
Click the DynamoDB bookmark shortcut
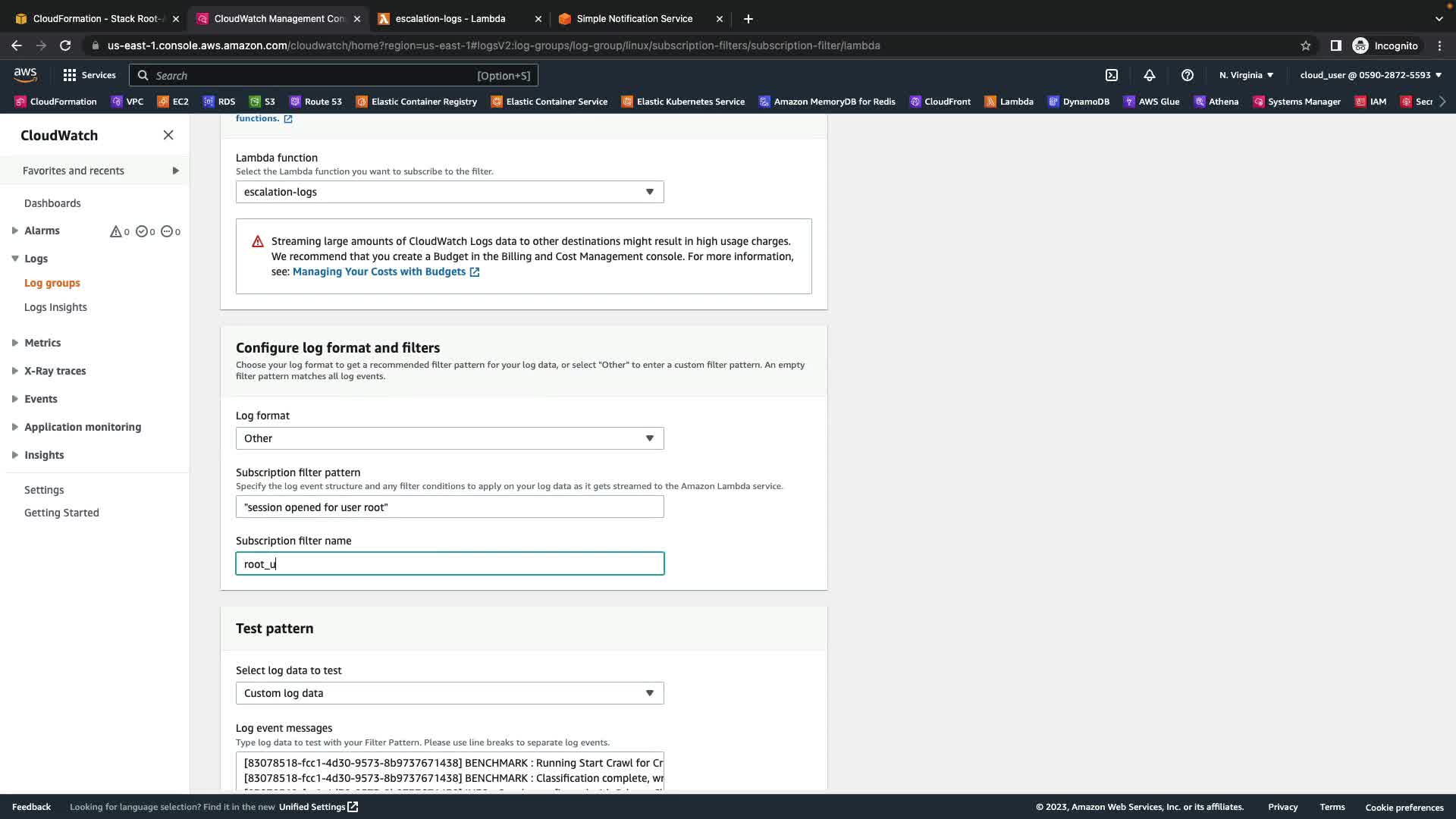coord(1078,102)
